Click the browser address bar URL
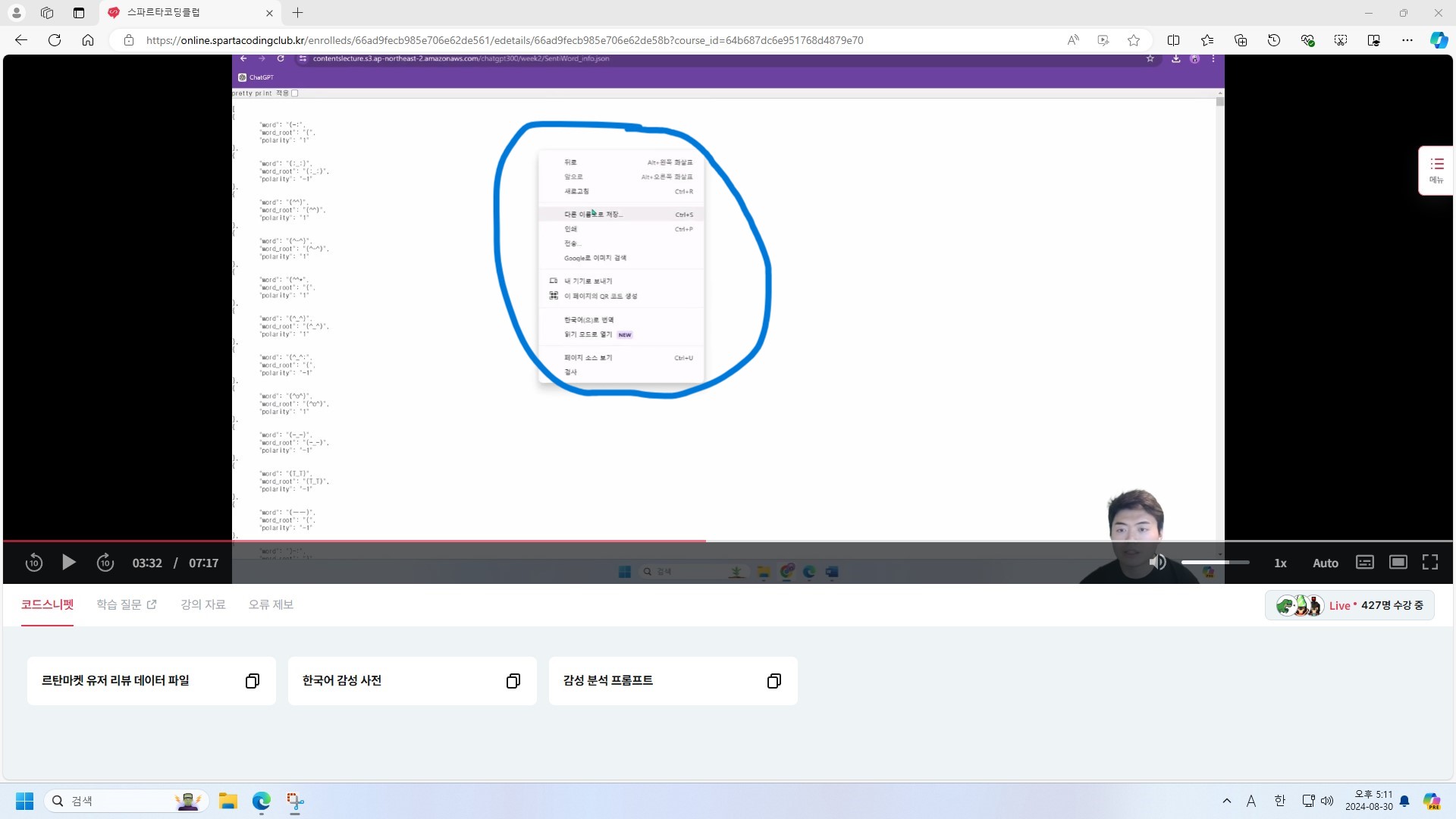This screenshot has height=819, width=1456. (504, 40)
